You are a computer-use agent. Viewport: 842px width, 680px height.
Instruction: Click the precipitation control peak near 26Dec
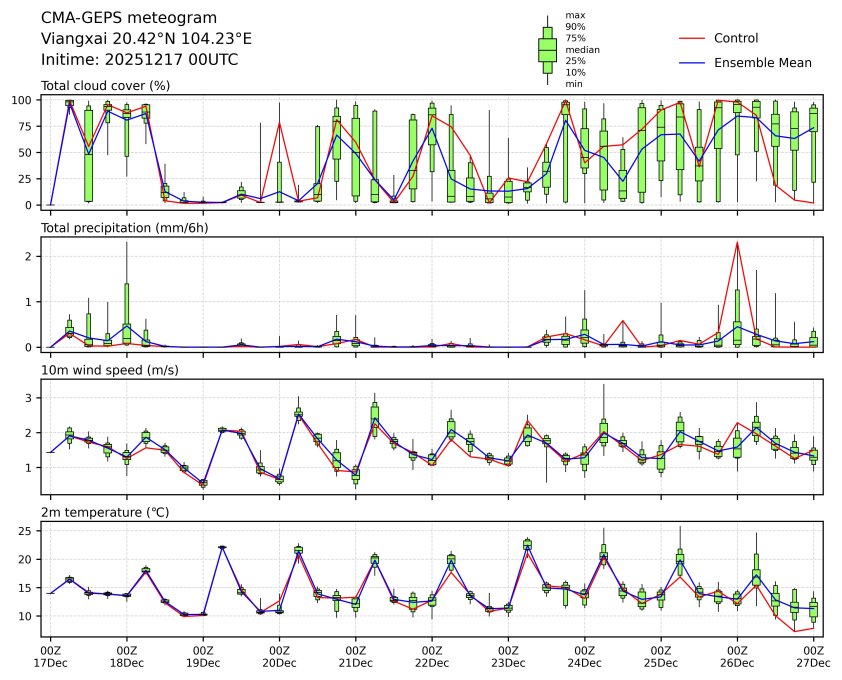tap(737, 243)
